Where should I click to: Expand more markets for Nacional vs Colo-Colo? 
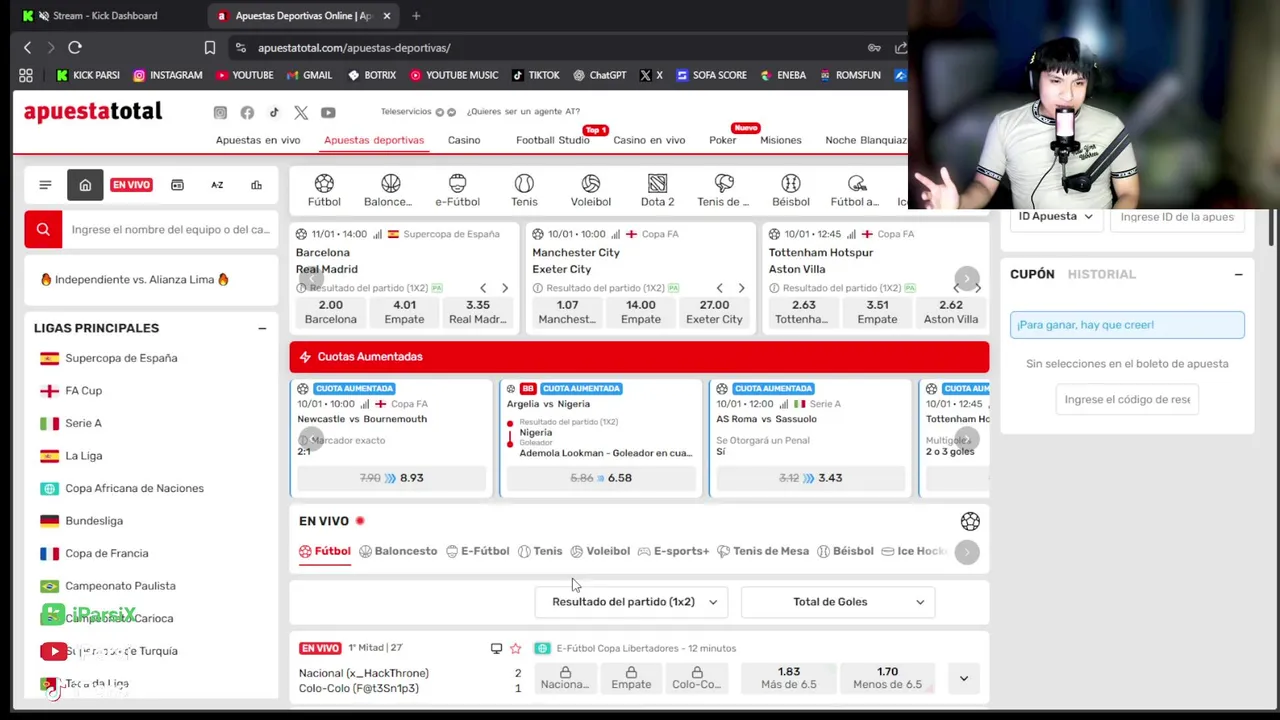pyautogui.click(x=963, y=678)
